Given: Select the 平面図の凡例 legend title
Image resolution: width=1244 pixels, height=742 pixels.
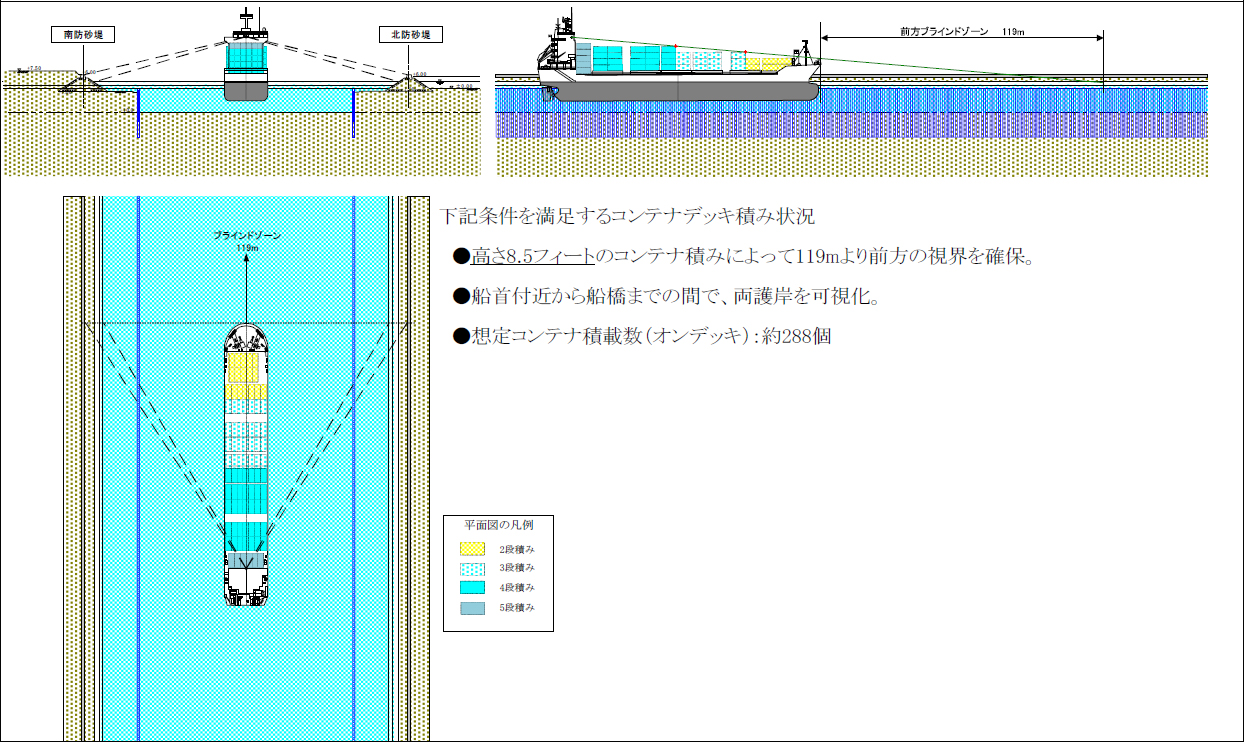Looking at the screenshot, I should tap(498, 525).
